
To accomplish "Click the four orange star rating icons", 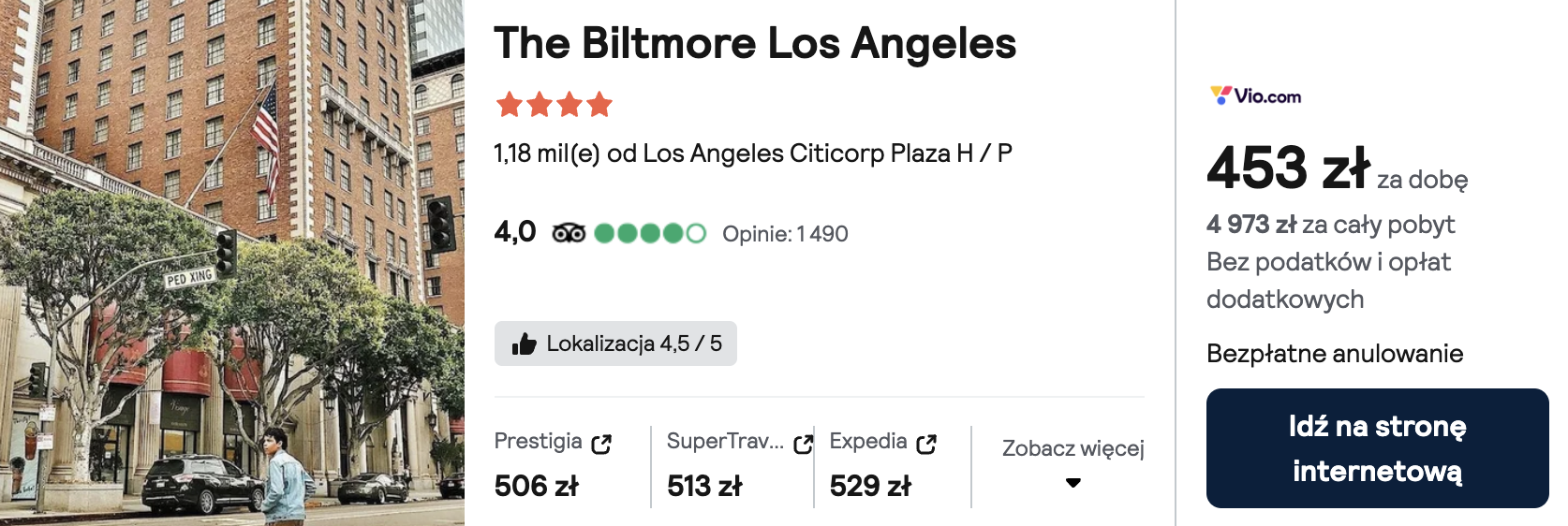I will pyautogui.click(x=554, y=104).
